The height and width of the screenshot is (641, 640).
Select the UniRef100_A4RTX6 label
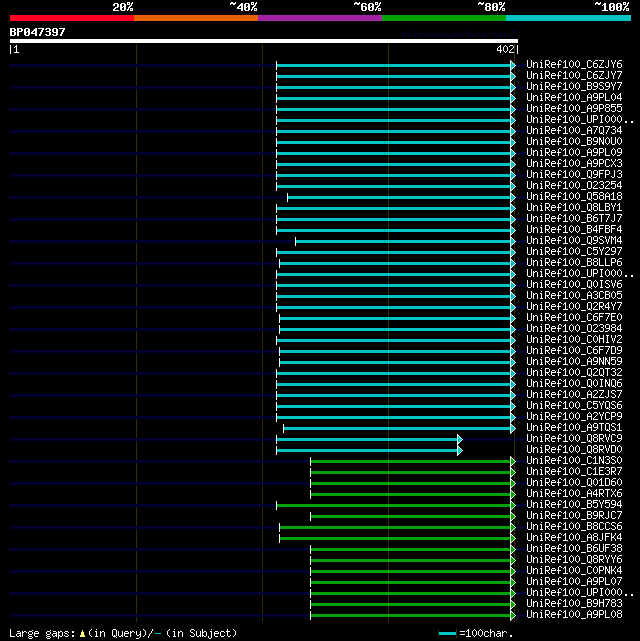574,493
